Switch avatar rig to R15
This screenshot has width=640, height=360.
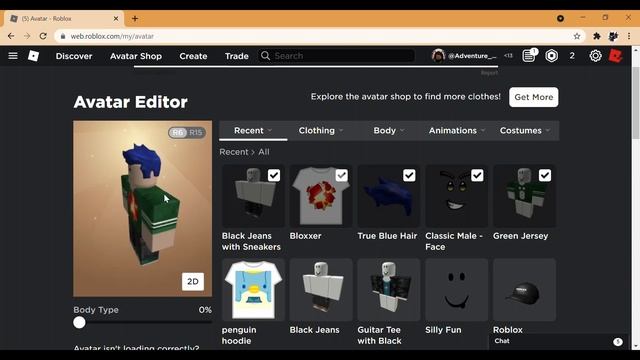click(x=196, y=133)
